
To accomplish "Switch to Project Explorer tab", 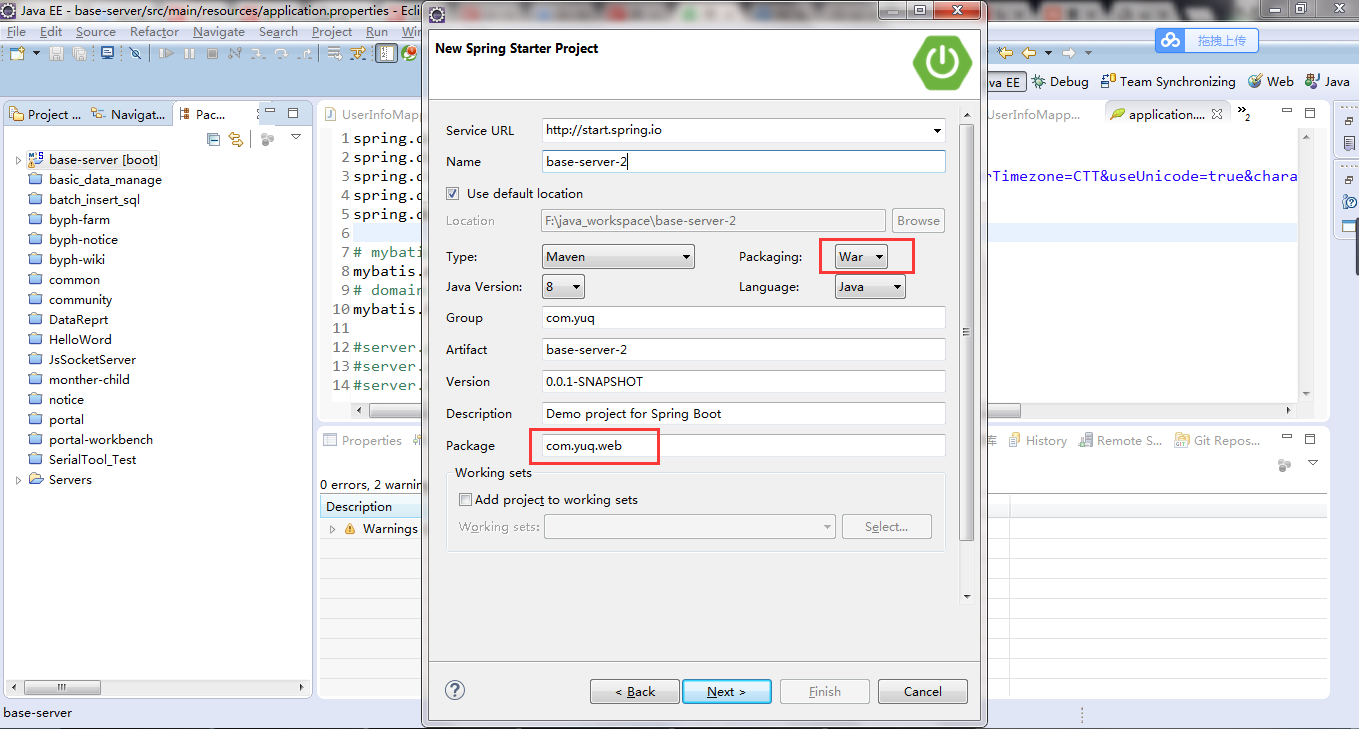I will point(45,114).
